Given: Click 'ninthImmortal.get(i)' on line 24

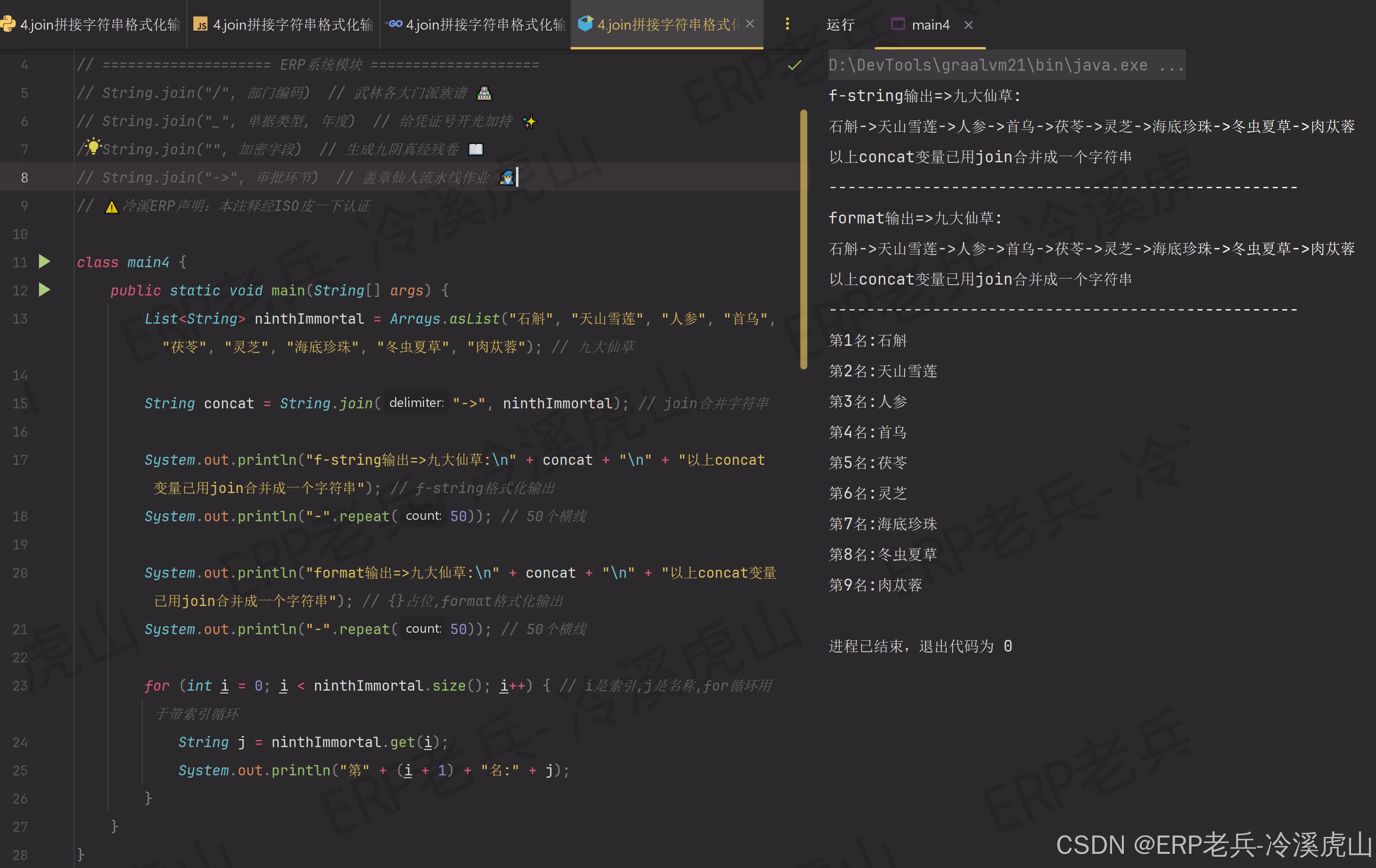Looking at the screenshot, I should pyautogui.click(x=356, y=742).
